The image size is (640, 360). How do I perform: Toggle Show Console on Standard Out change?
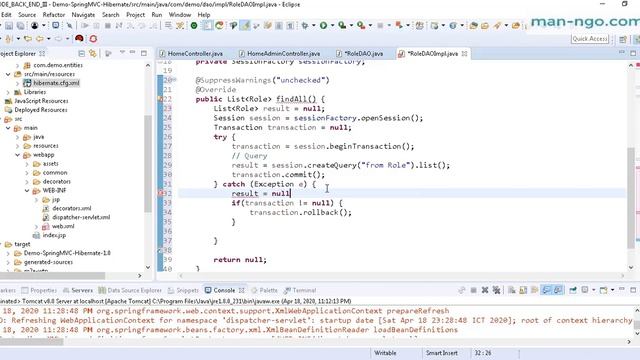point(546,290)
